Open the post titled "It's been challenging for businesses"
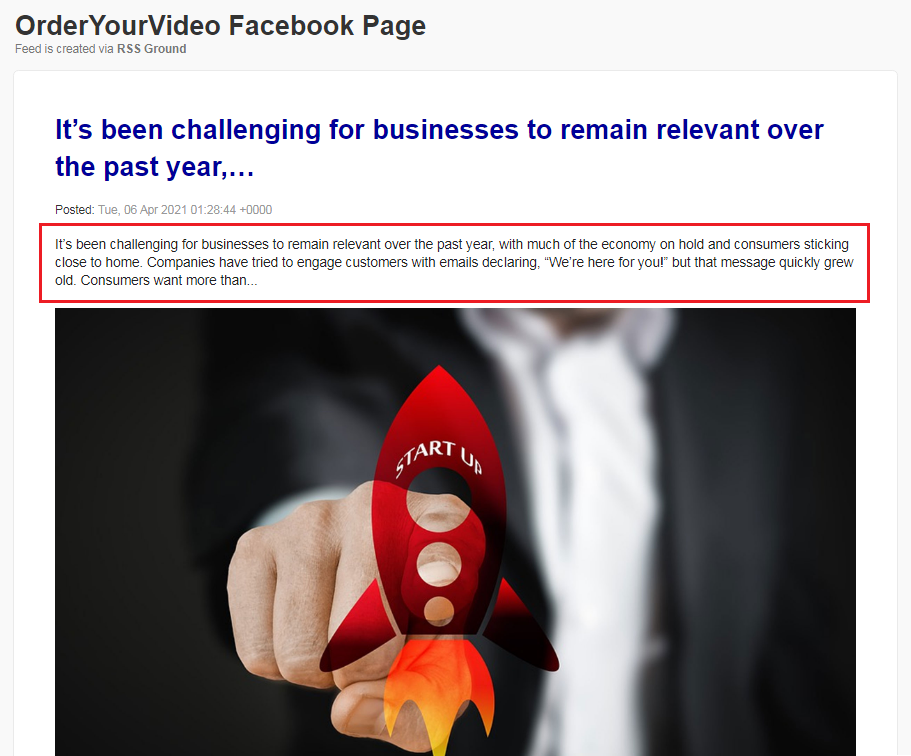This screenshot has width=911, height=756. (439, 148)
